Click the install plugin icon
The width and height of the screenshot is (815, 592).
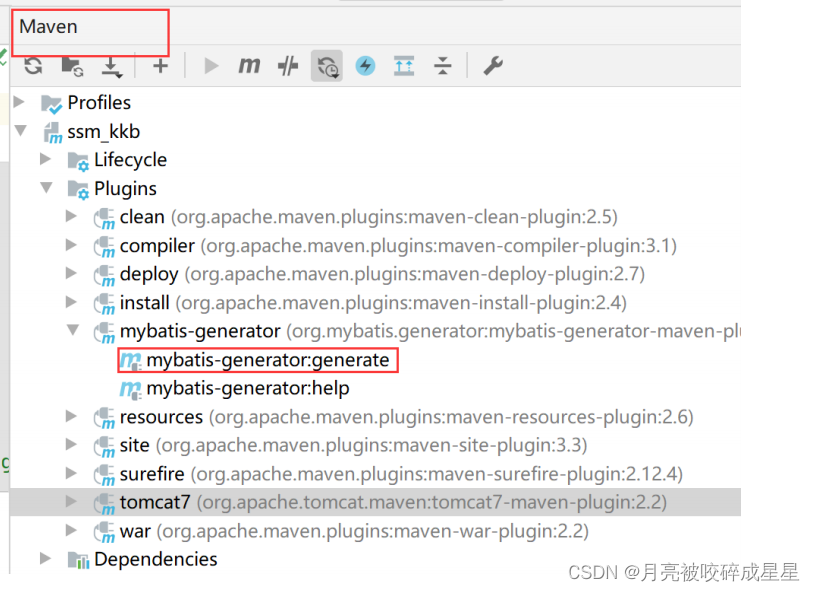(x=104, y=304)
